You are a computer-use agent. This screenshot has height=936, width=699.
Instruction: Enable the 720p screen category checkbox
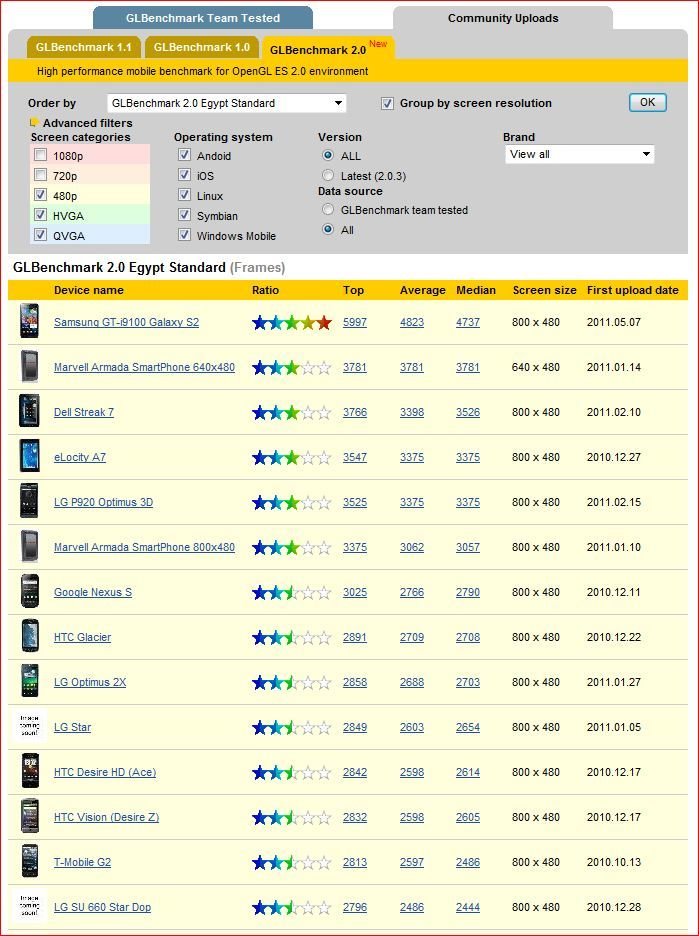click(41, 175)
